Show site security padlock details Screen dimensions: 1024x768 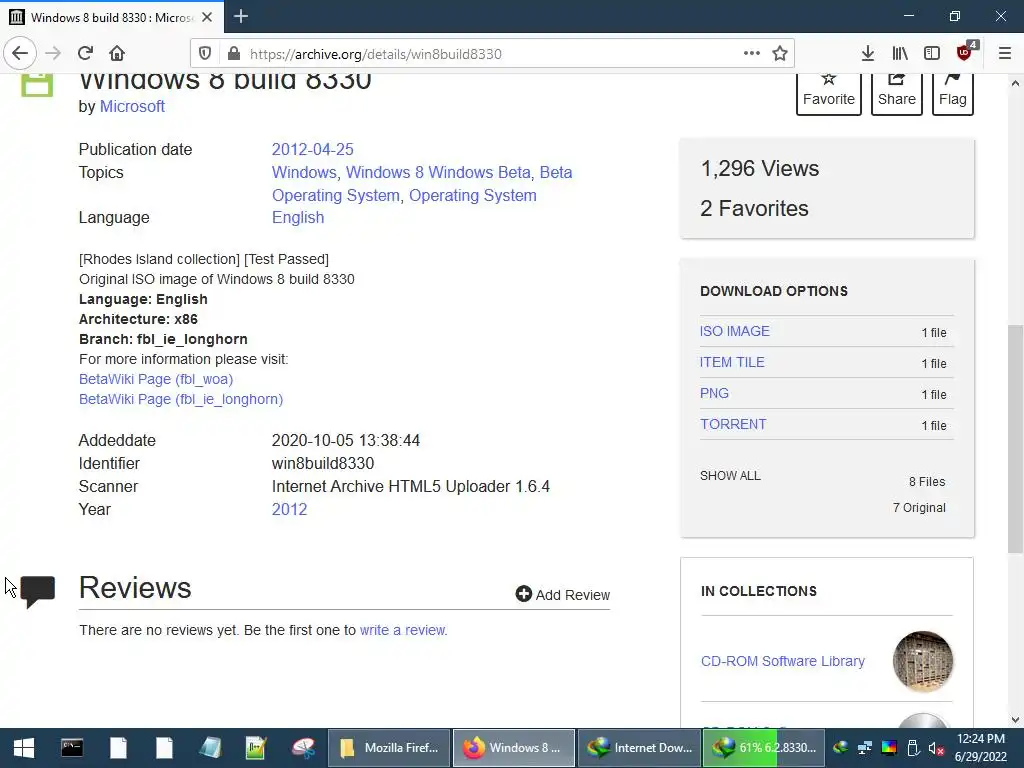(234, 54)
